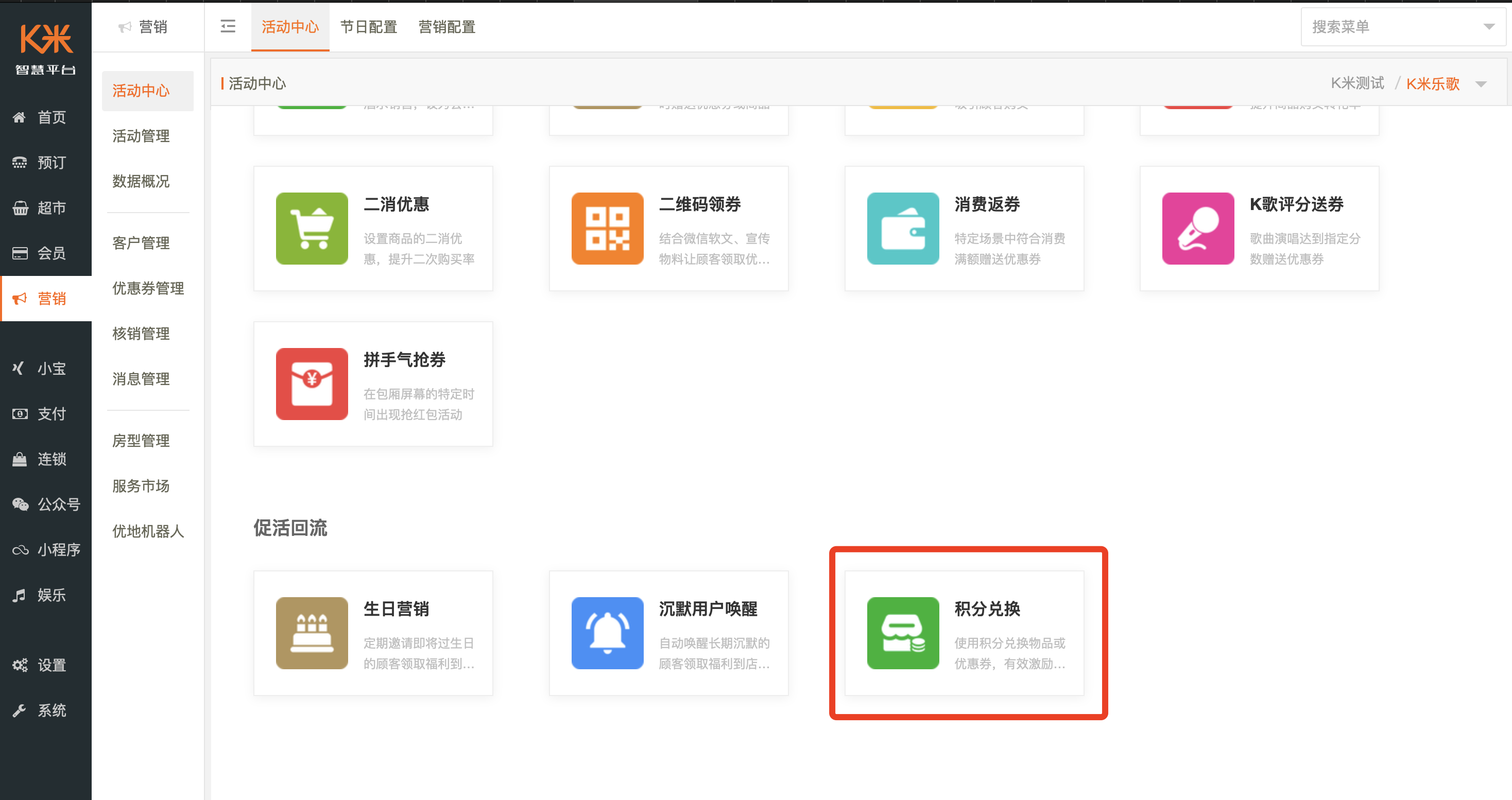Screen dimensions: 1512x800
Task: Open the 超市 basket icon
Action: pyautogui.click(x=20, y=208)
